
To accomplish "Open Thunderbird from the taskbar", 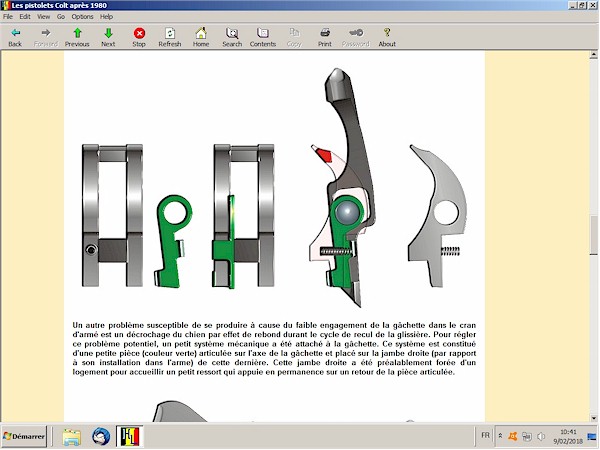I will [101, 437].
